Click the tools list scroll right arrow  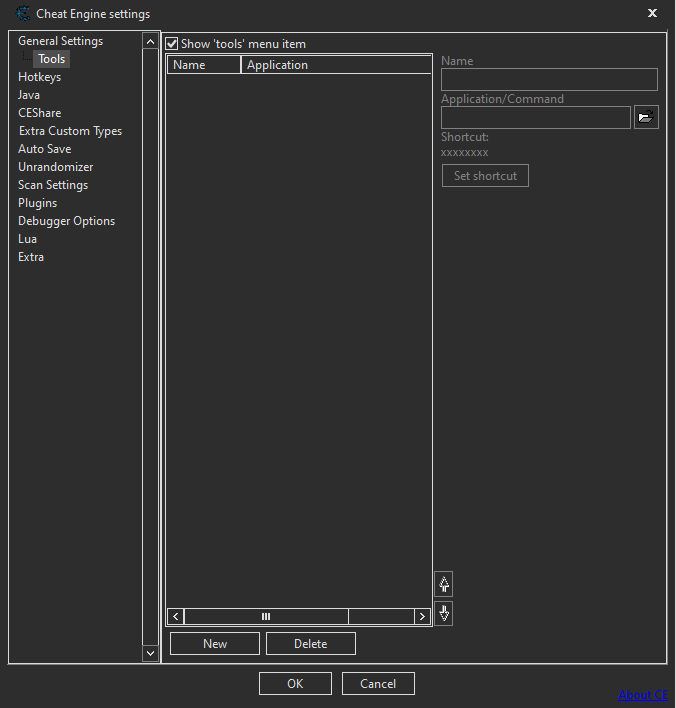pos(422,616)
